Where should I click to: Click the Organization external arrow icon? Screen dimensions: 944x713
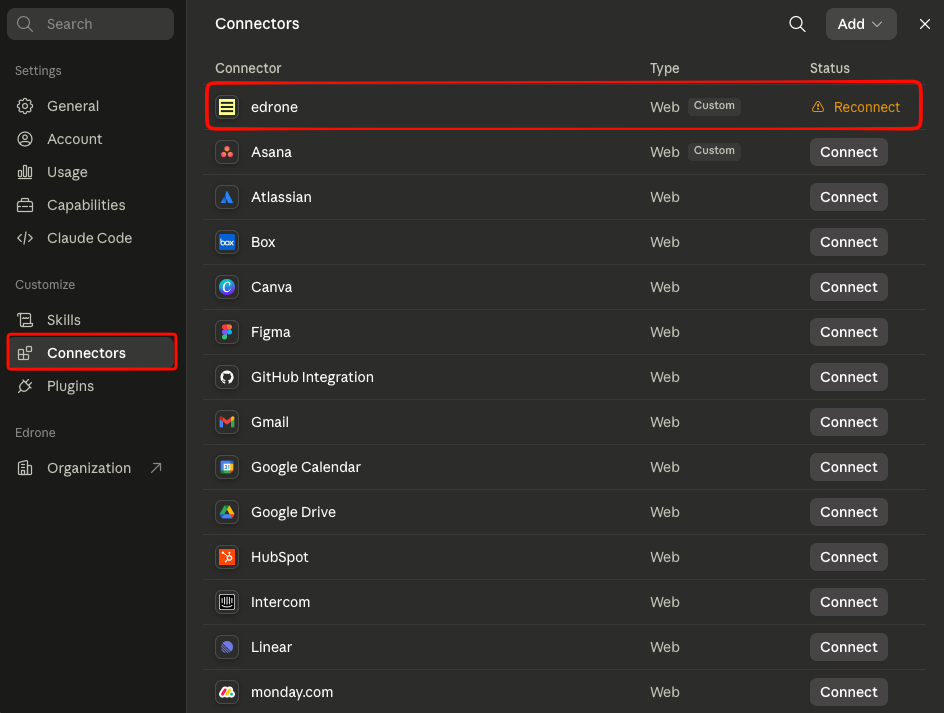click(x=156, y=468)
